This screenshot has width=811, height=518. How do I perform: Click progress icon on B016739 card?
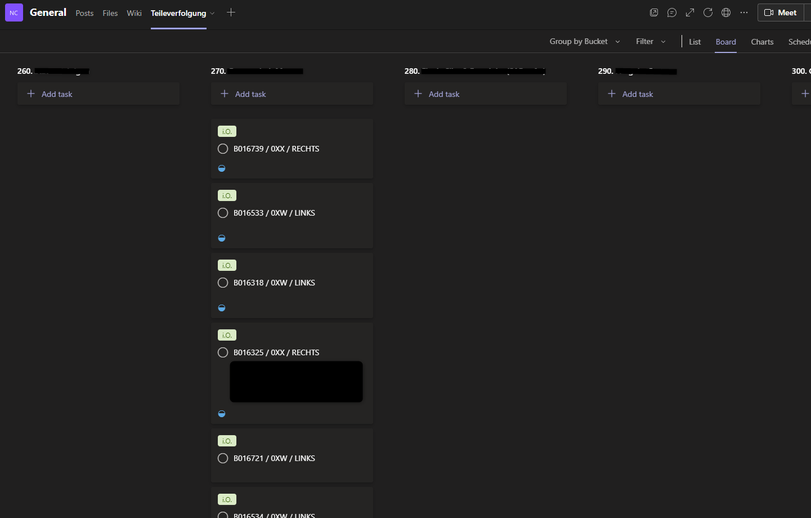221,168
